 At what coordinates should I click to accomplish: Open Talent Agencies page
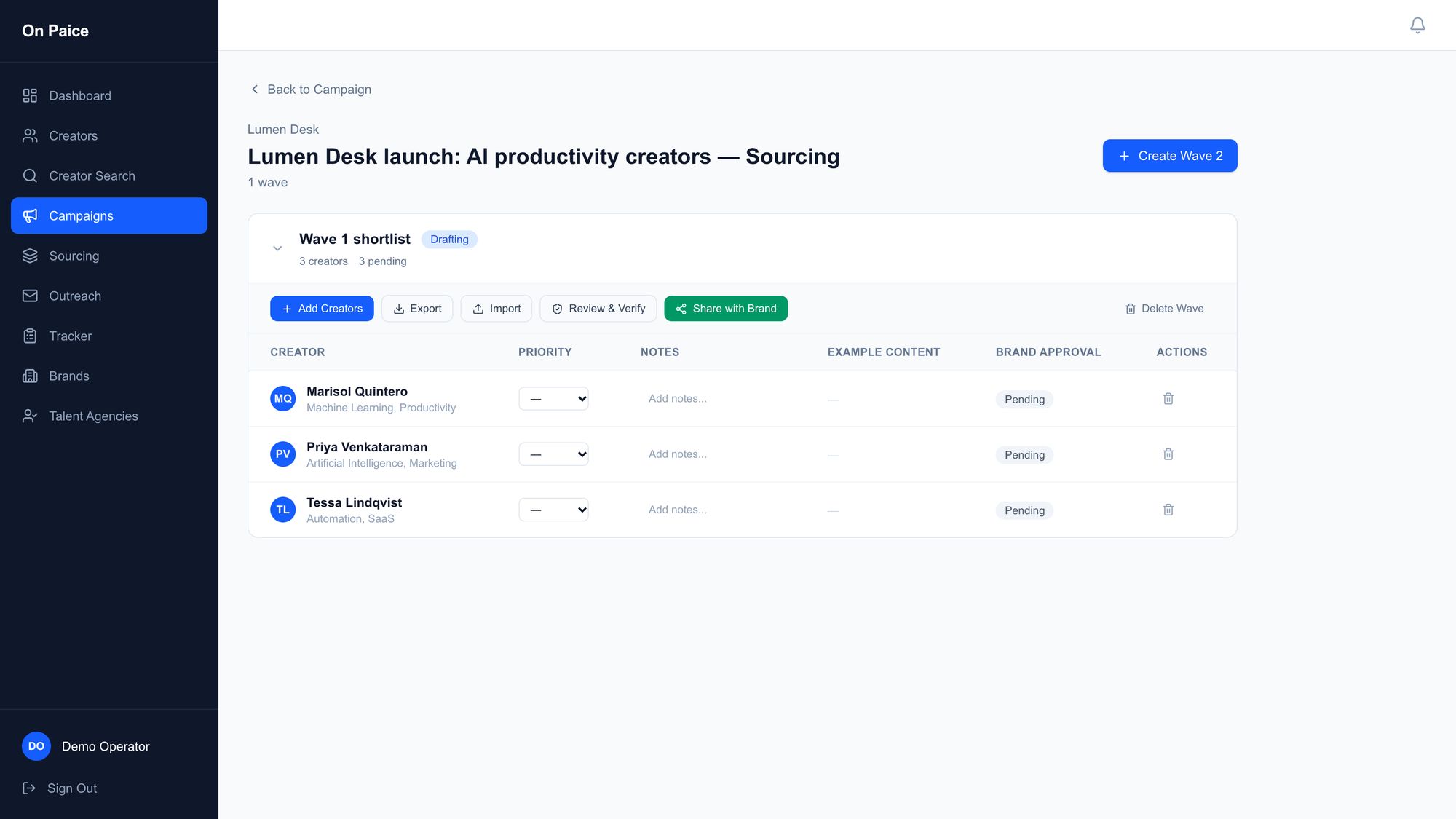(x=109, y=416)
